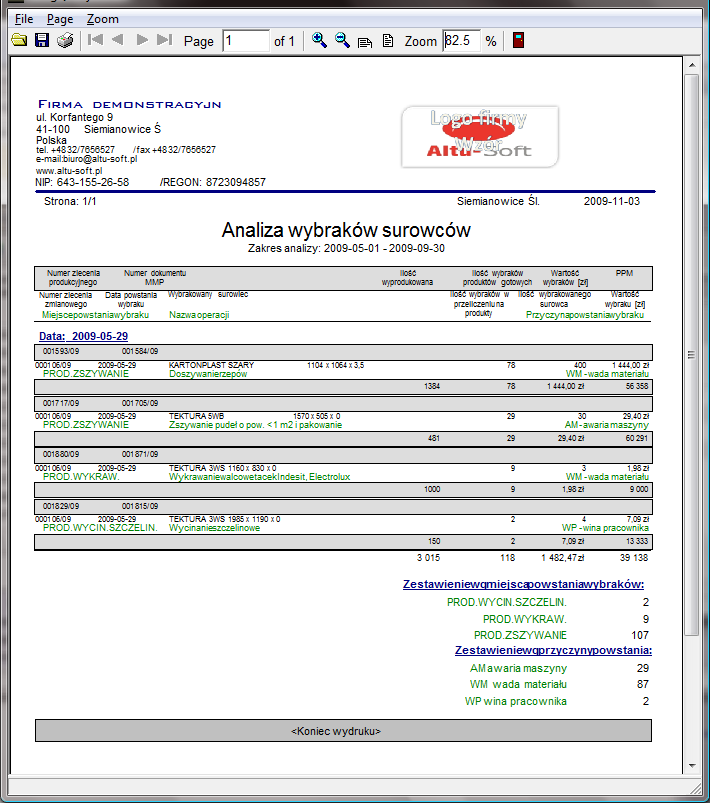Click the zoom out magnifier icon
The height and width of the screenshot is (803, 710).
(342, 41)
